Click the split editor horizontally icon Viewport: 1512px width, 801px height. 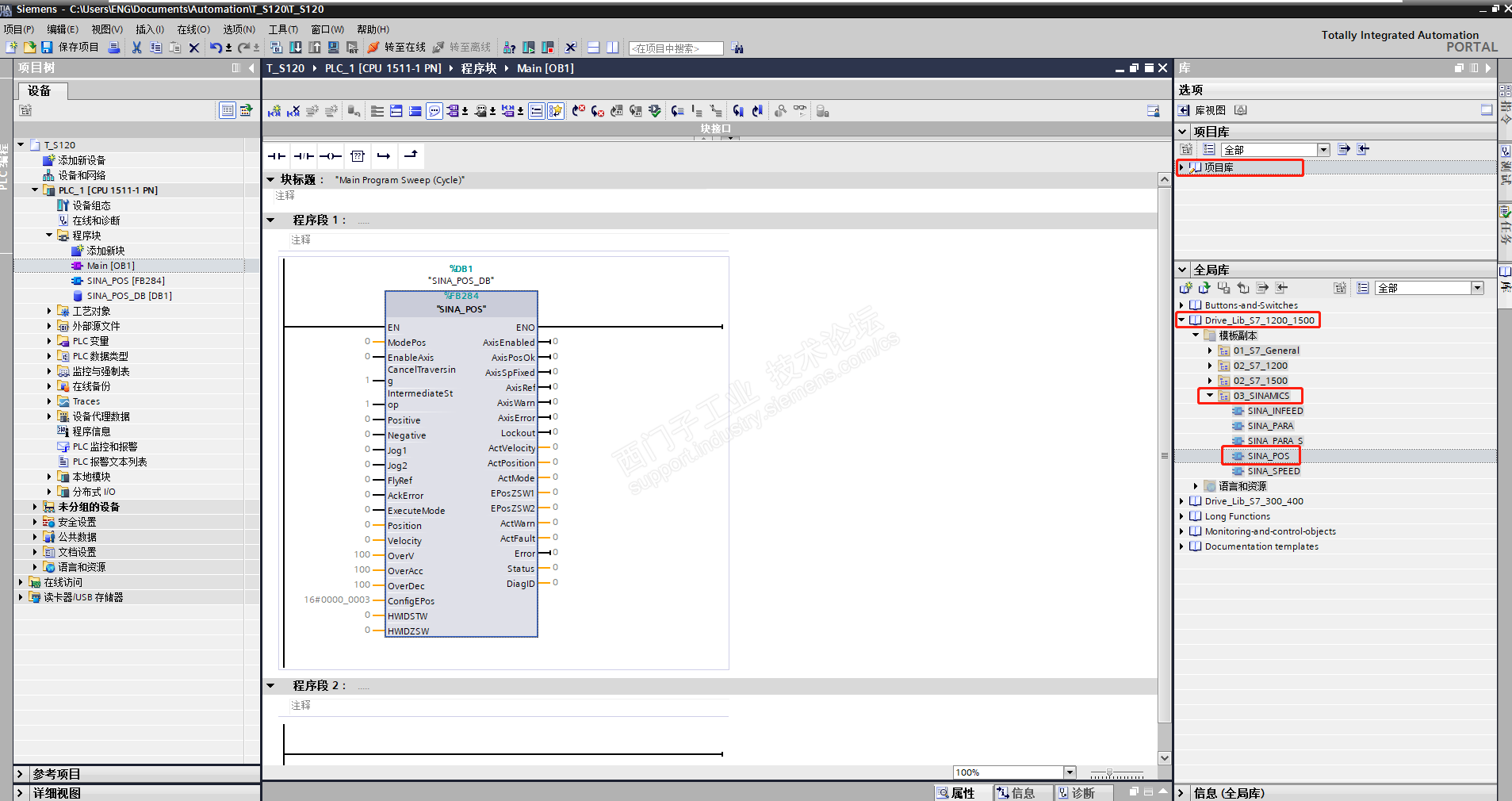coord(593,48)
